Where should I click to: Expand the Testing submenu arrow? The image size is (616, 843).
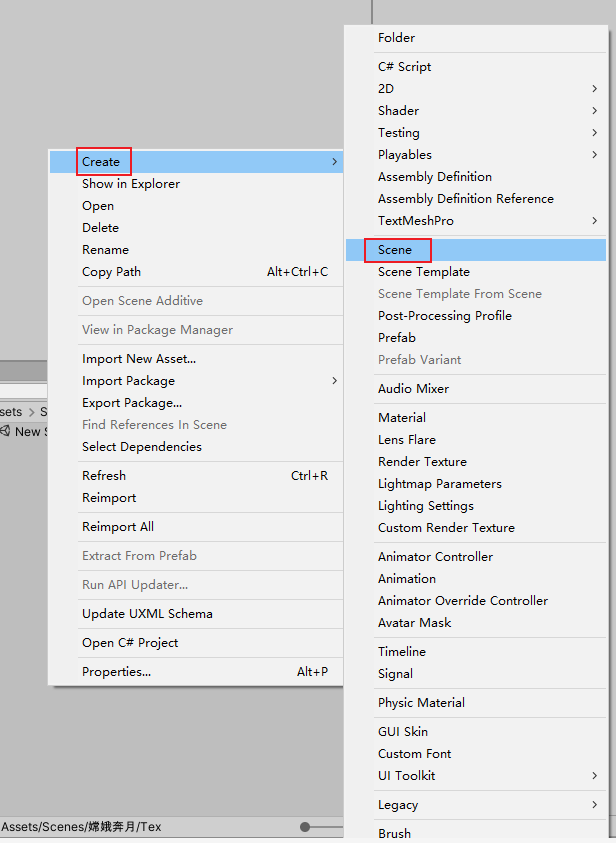coord(594,133)
